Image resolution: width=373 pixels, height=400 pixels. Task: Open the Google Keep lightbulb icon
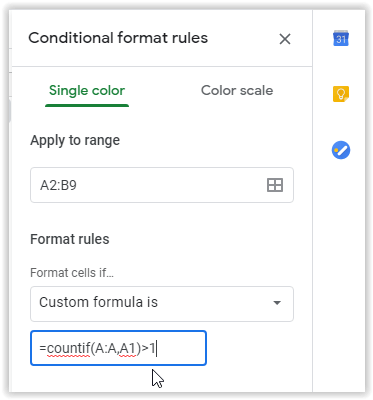pyautogui.click(x=341, y=94)
